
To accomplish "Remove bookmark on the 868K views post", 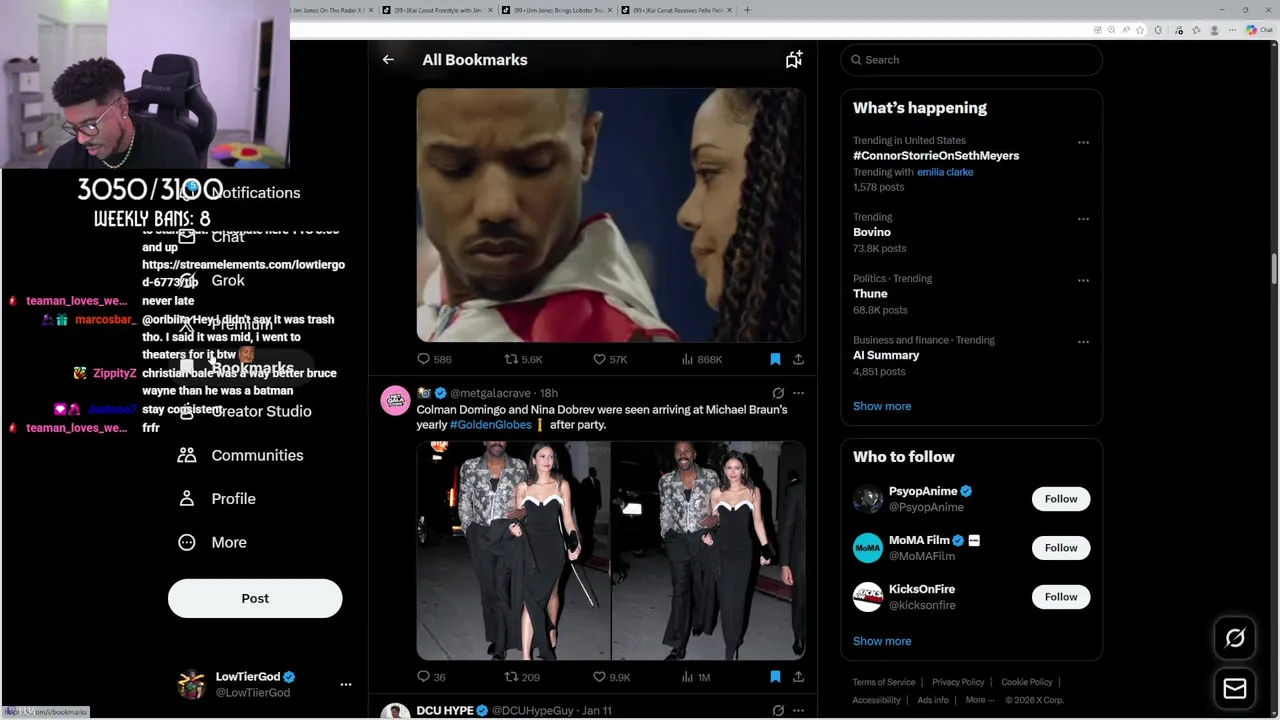I will tap(775, 359).
